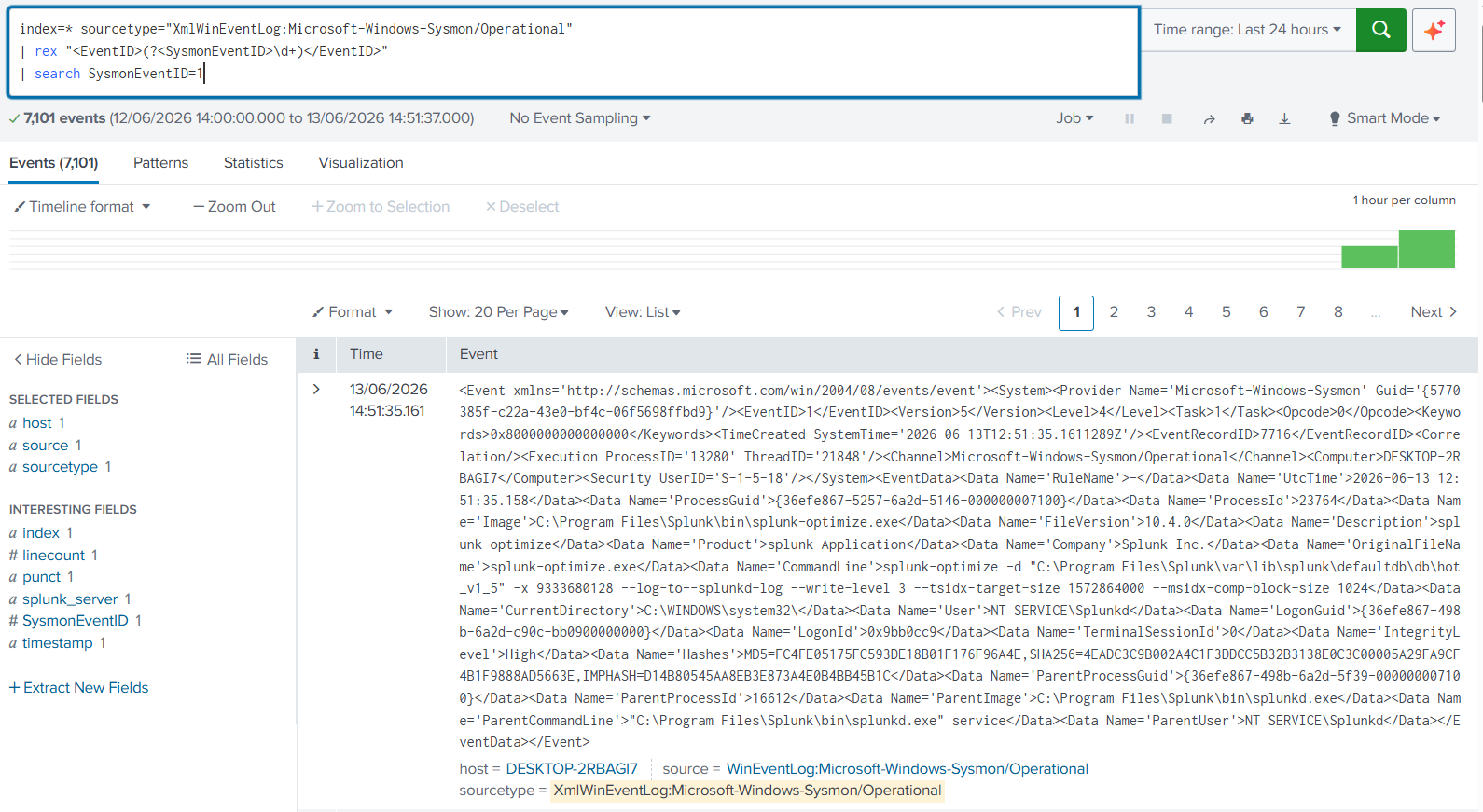Sort by the Time column header
1483x812 pixels.
[x=367, y=354]
